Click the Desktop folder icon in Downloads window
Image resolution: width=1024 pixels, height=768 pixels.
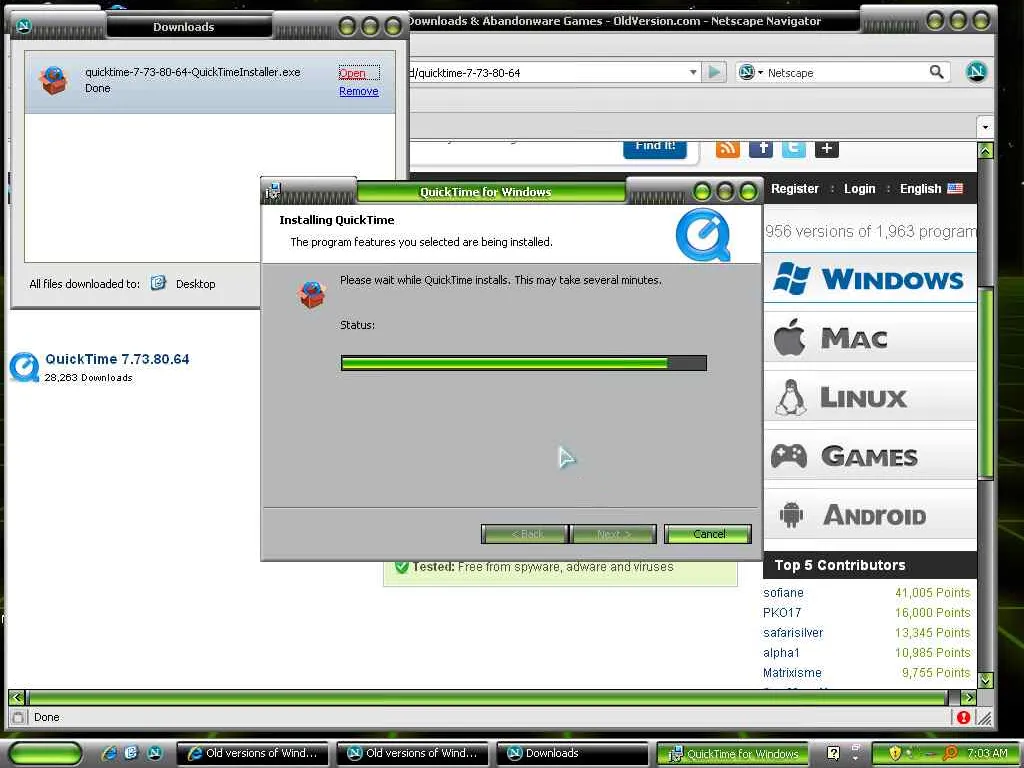158,283
